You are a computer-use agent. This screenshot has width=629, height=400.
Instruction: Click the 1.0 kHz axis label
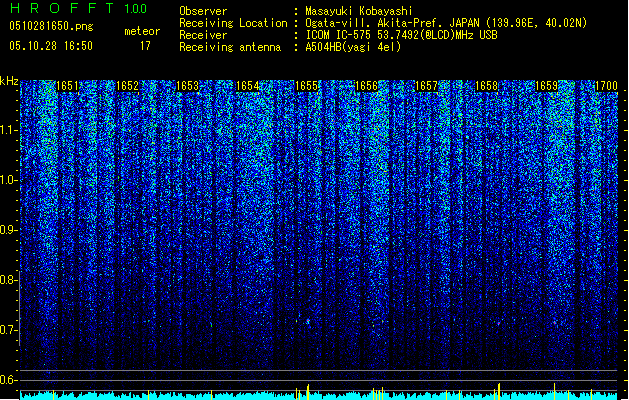click(x=8, y=180)
